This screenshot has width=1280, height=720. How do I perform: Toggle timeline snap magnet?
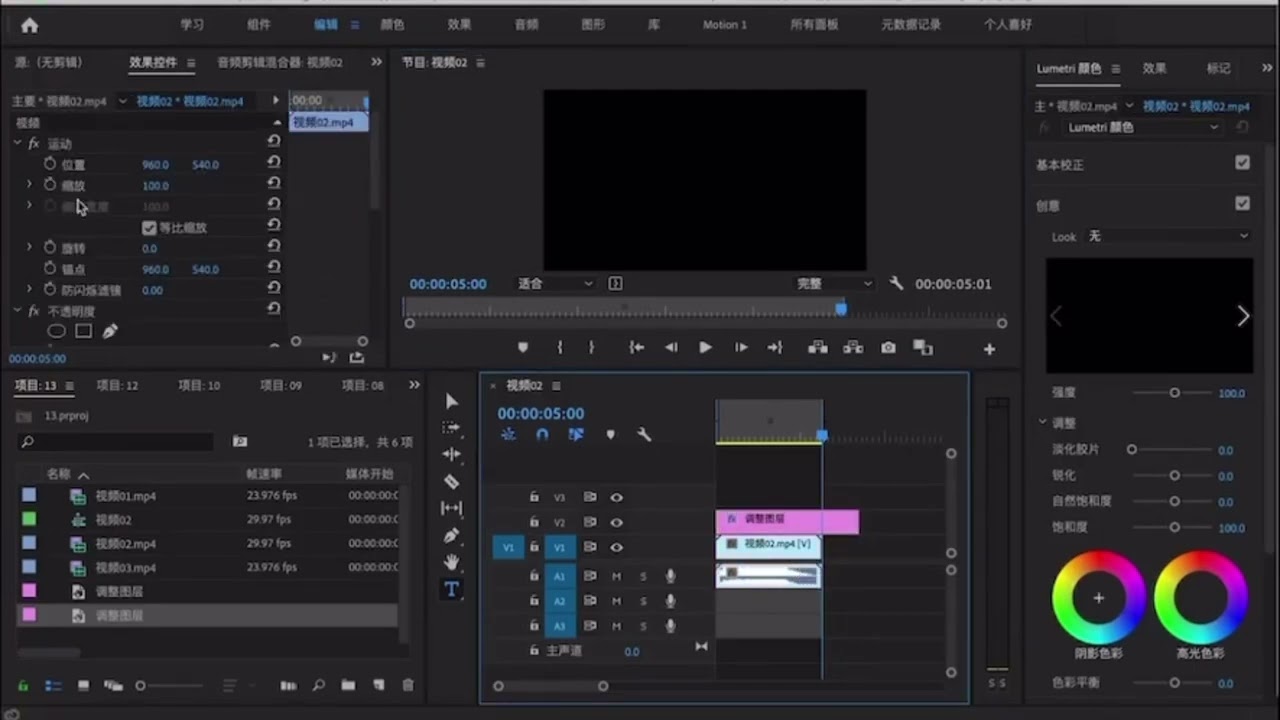coord(542,435)
